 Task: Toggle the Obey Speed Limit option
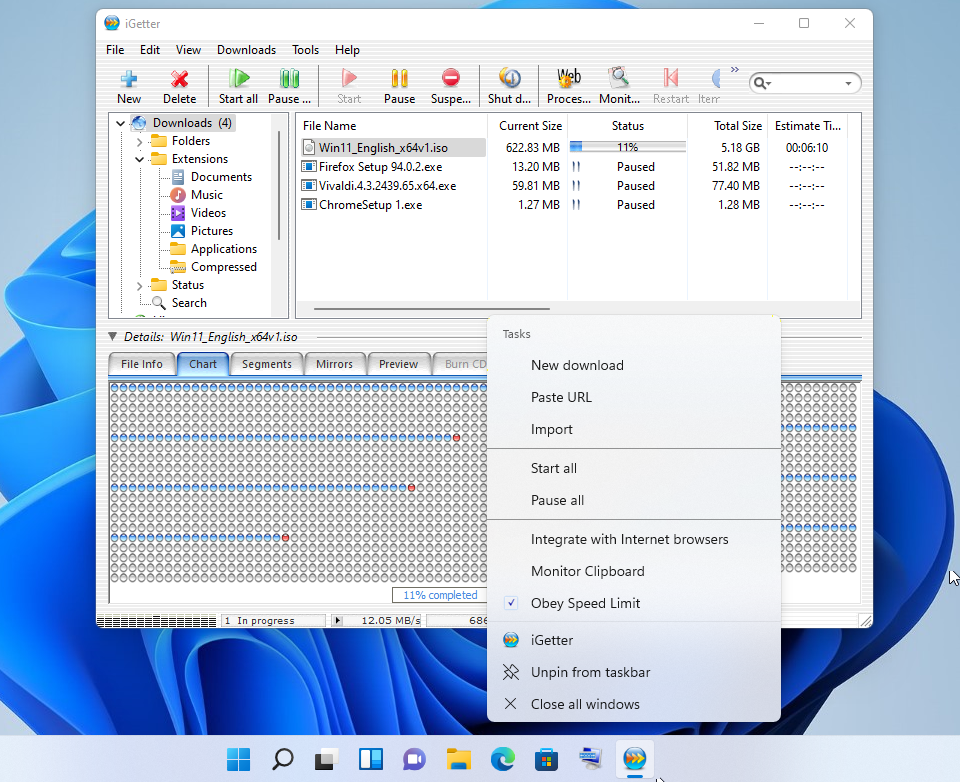[585, 603]
